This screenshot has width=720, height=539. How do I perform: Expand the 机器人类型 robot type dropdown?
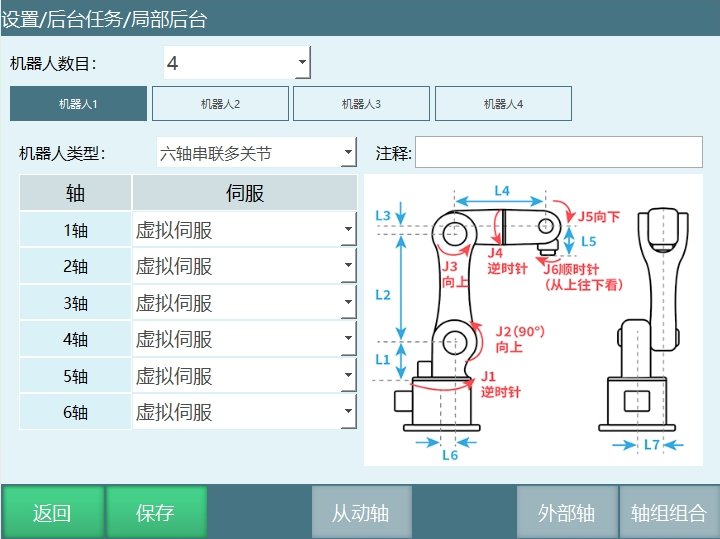click(256, 153)
